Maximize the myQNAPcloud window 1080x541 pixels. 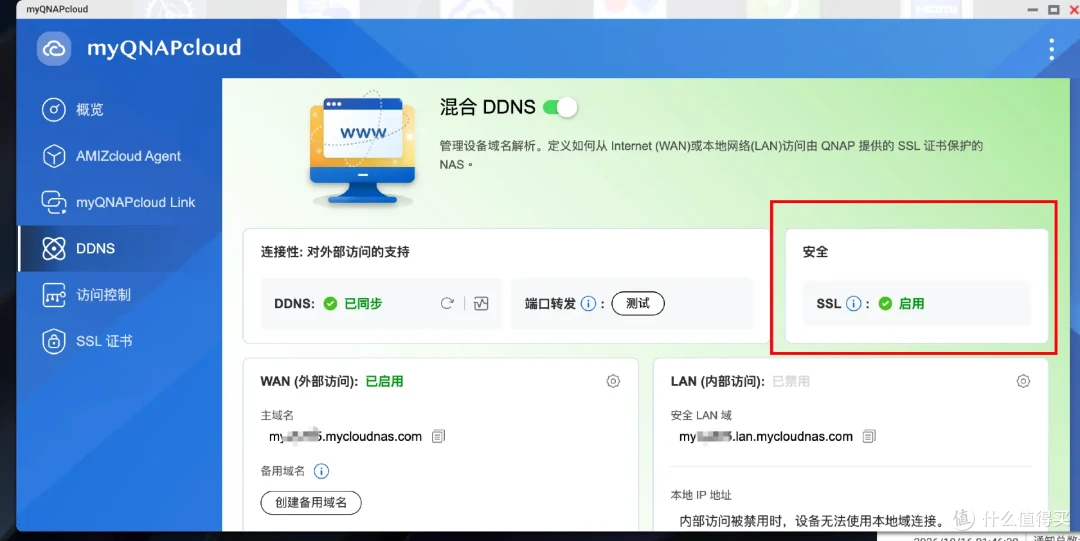1053,10
